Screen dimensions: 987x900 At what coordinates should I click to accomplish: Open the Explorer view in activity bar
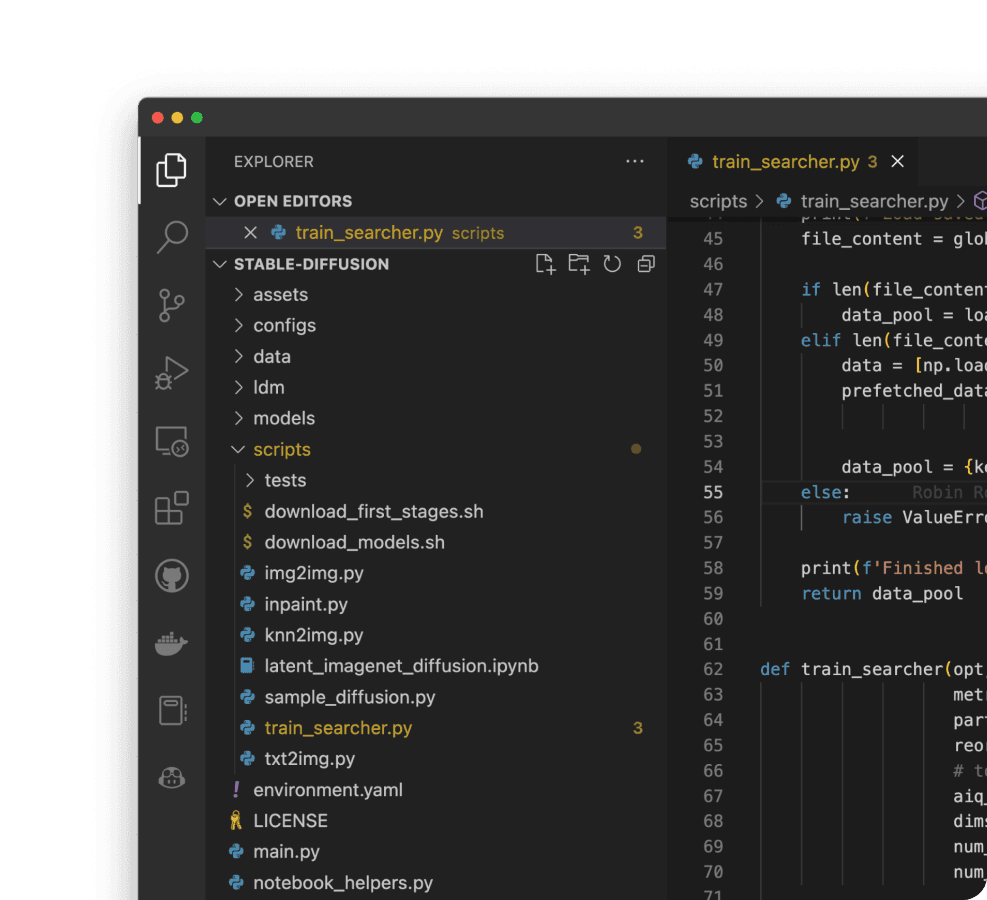(171, 170)
